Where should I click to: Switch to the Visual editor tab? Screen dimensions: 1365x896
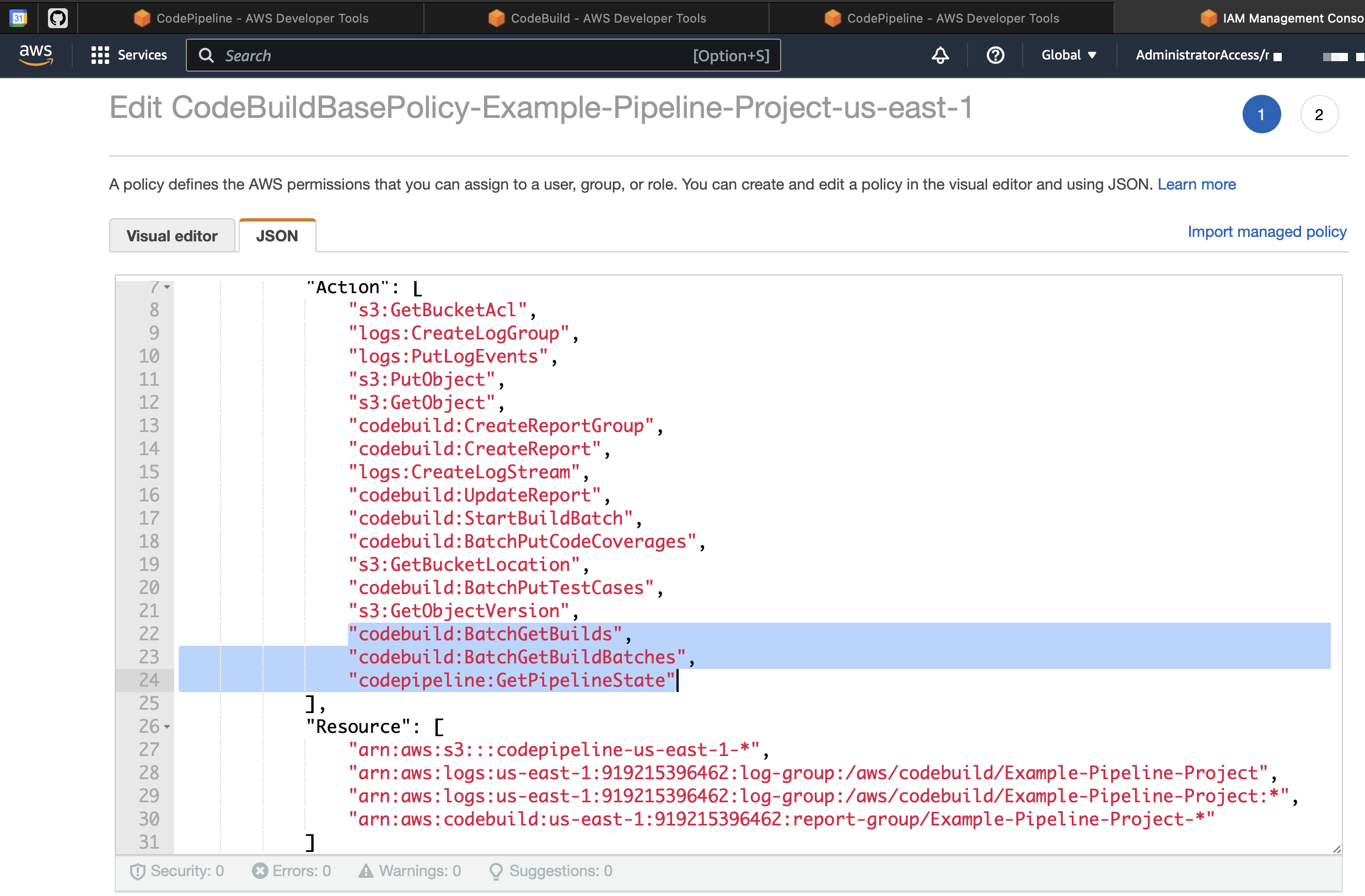click(171, 235)
